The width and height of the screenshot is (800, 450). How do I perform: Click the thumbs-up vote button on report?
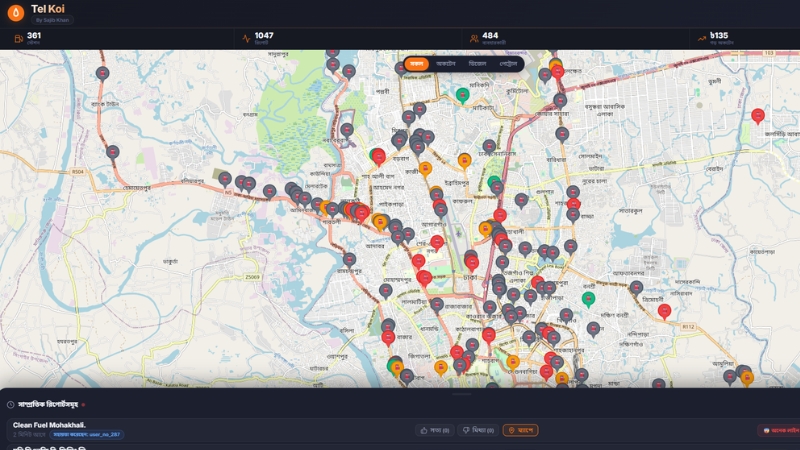coord(433,430)
